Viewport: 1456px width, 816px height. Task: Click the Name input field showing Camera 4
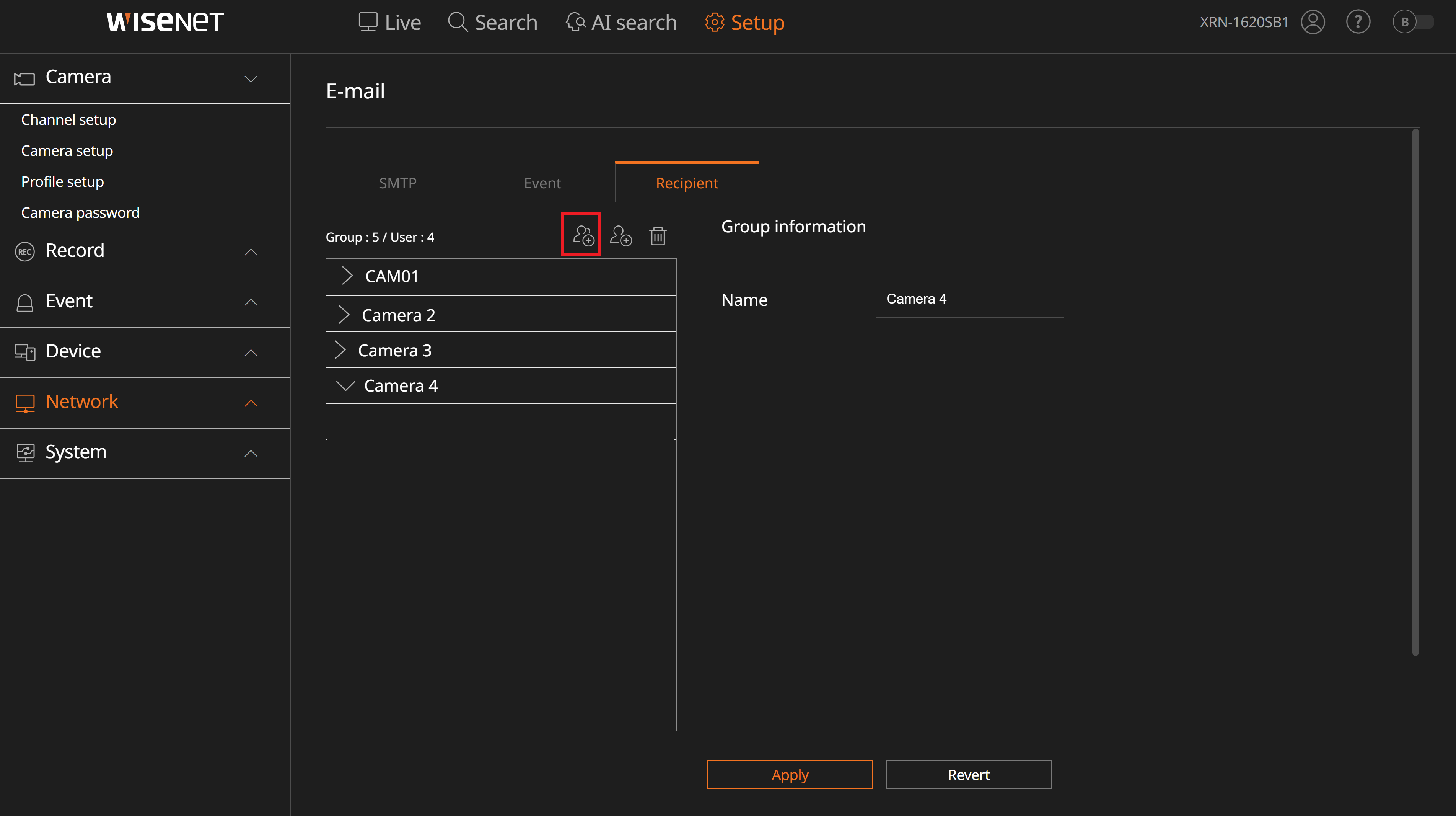click(969, 299)
